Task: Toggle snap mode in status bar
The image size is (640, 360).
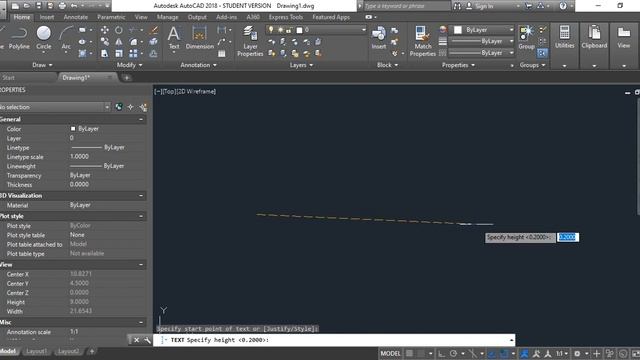Action: tap(421, 353)
